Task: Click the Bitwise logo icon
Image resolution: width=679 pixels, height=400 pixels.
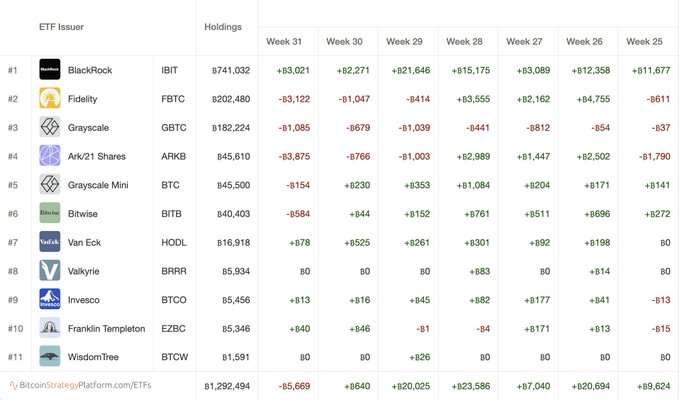Action: tap(50, 213)
